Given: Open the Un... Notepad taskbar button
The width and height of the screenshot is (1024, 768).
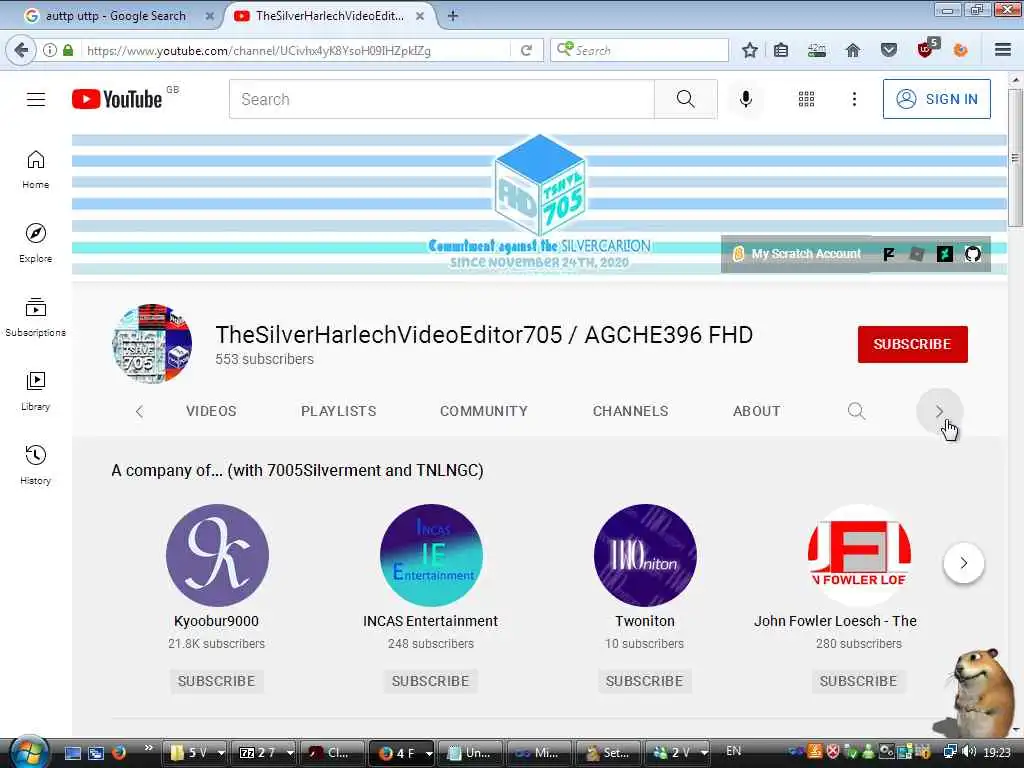Looking at the screenshot, I should 470,753.
